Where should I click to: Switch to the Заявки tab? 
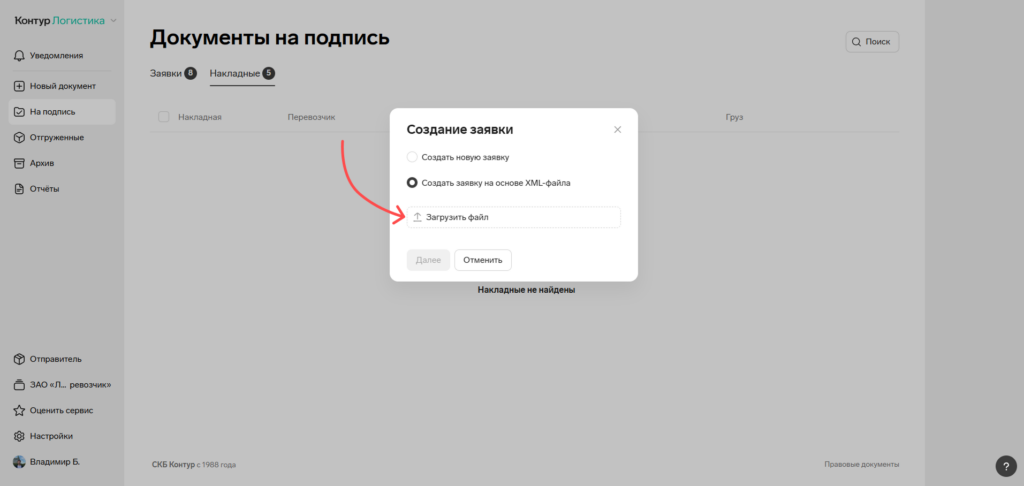point(173,73)
